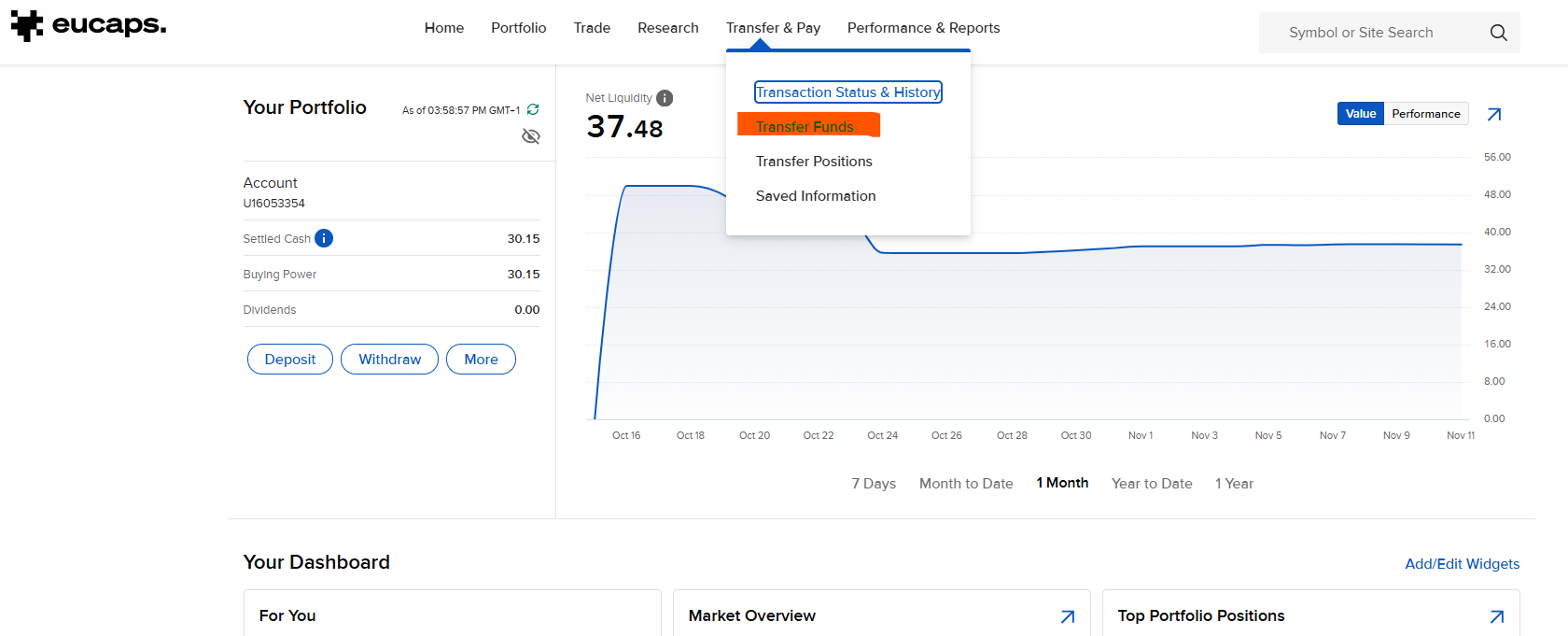
Task: Choose Transfer Positions menu entry
Action: (814, 162)
